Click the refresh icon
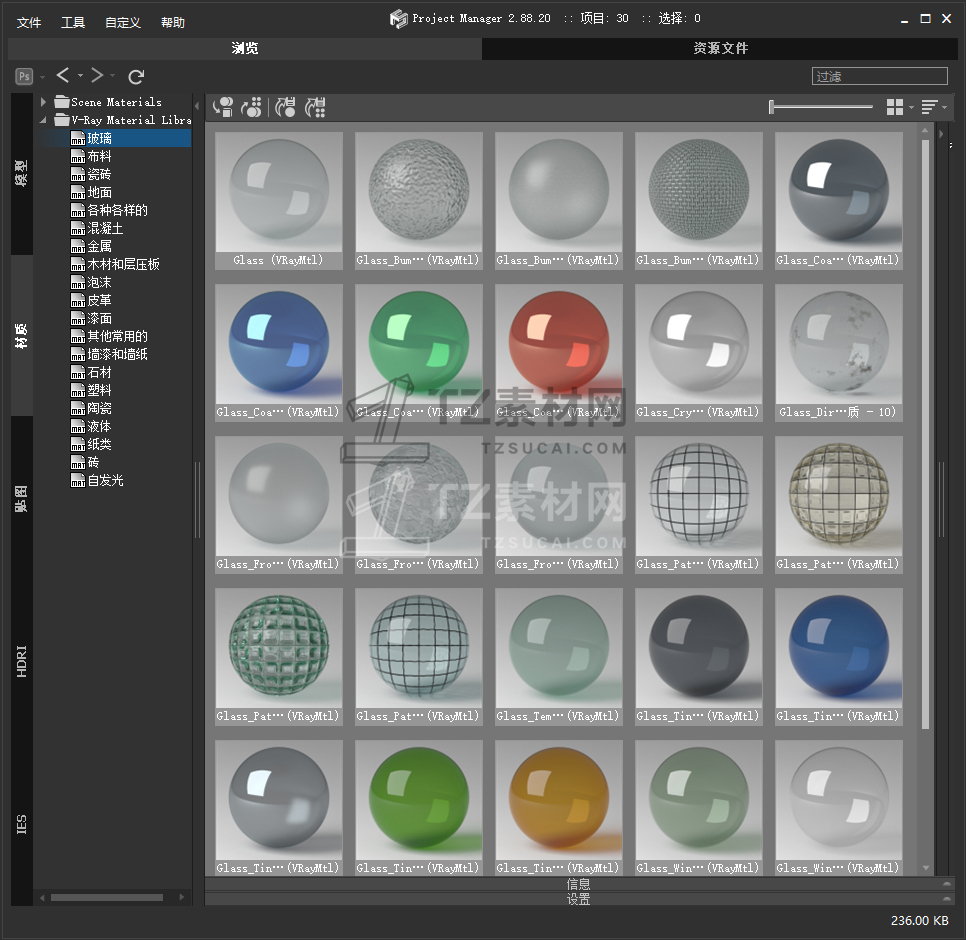The width and height of the screenshot is (966, 940). [x=137, y=76]
